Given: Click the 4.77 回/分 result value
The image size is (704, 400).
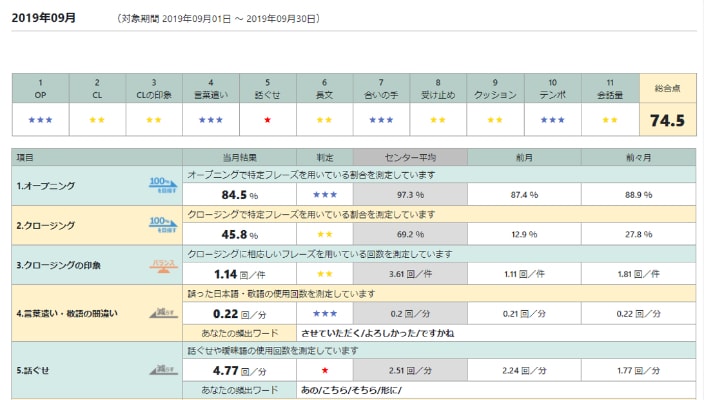Looking at the screenshot, I should tap(240, 370).
